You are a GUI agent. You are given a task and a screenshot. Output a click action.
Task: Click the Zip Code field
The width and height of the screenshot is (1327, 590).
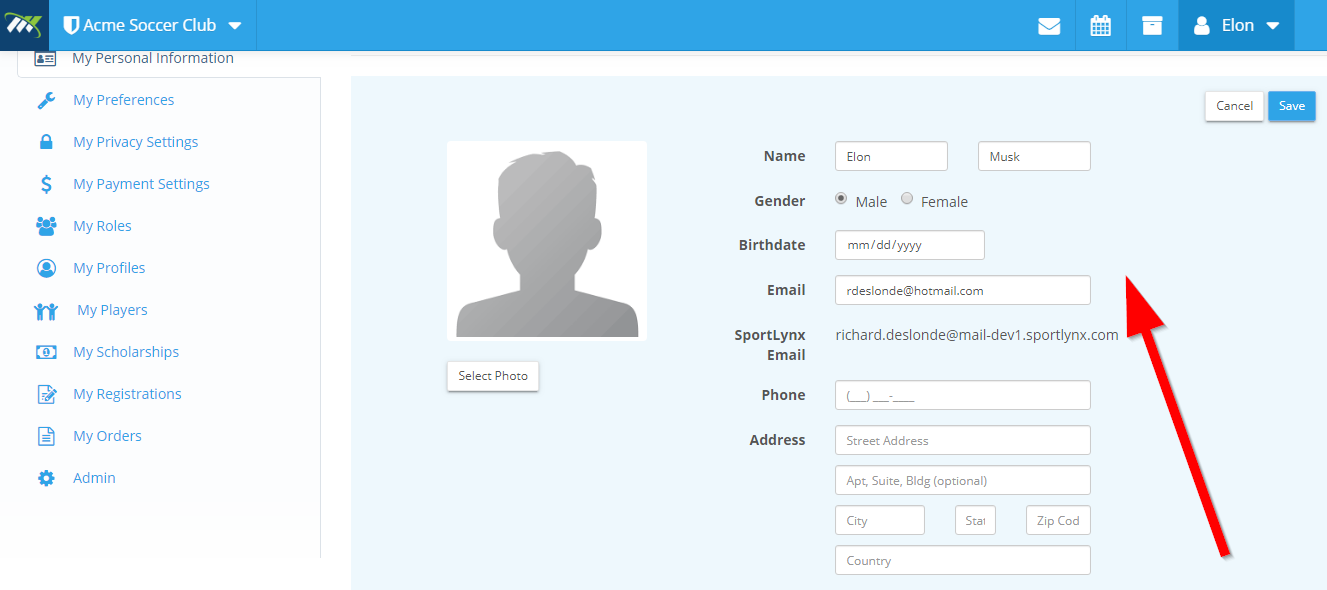(1058, 520)
